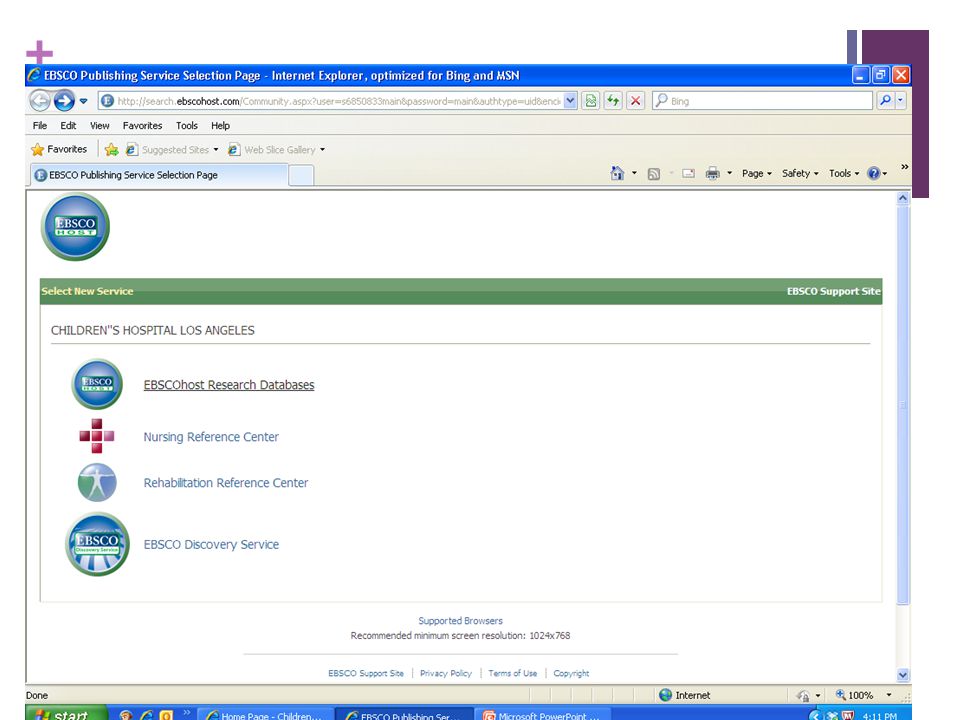The width and height of the screenshot is (960, 720).
Task: Open the Privacy Policy footer link
Action: pyautogui.click(x=446, y=673)
